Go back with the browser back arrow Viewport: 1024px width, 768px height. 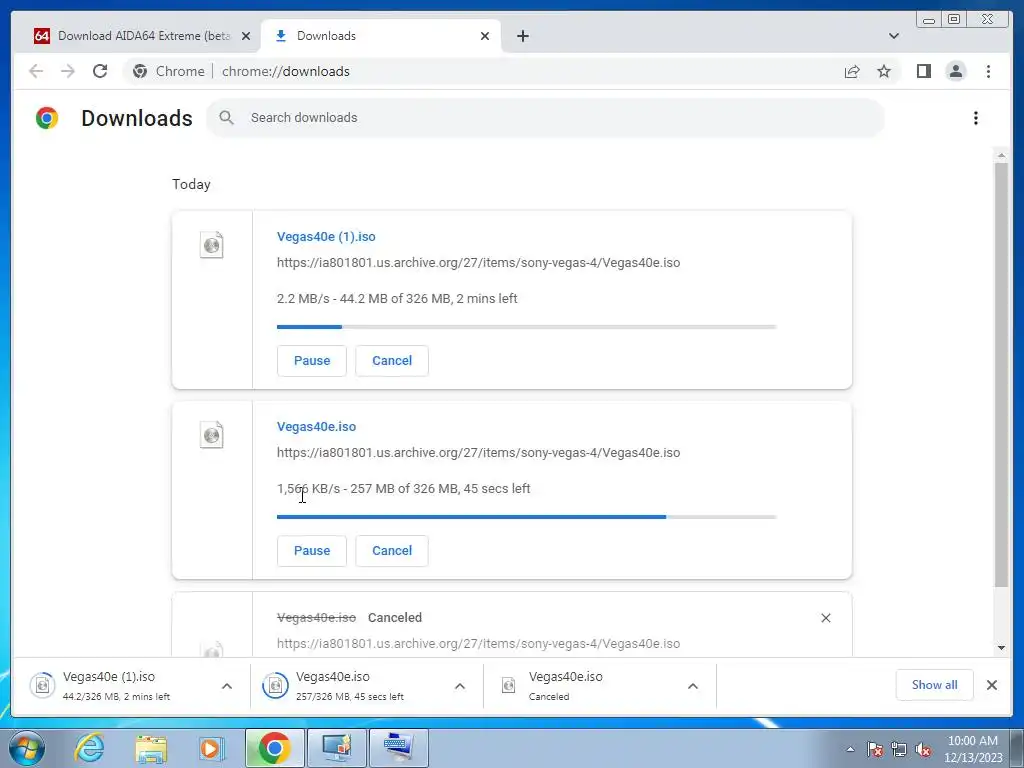36,71
